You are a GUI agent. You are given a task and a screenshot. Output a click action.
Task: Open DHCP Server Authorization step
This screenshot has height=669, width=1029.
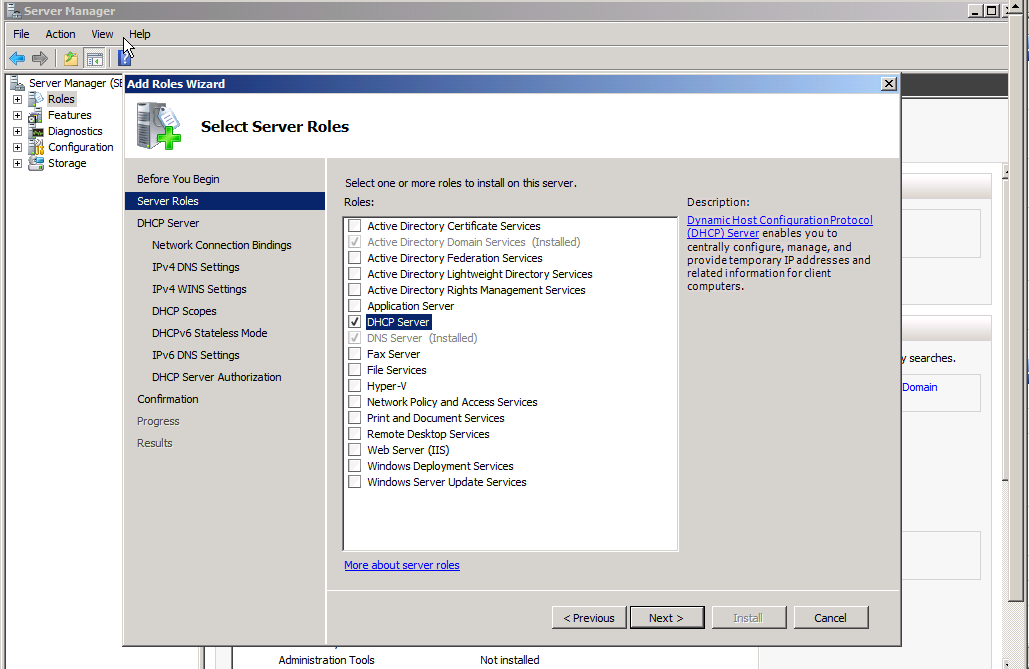click(x=217, y=377)
